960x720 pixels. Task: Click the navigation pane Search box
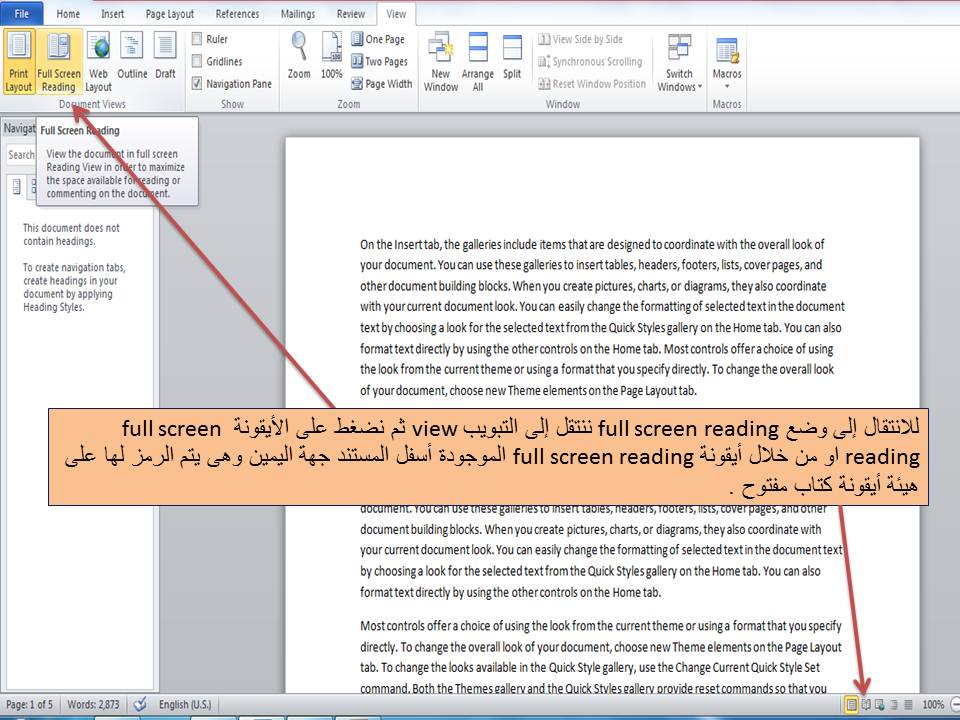21,155
